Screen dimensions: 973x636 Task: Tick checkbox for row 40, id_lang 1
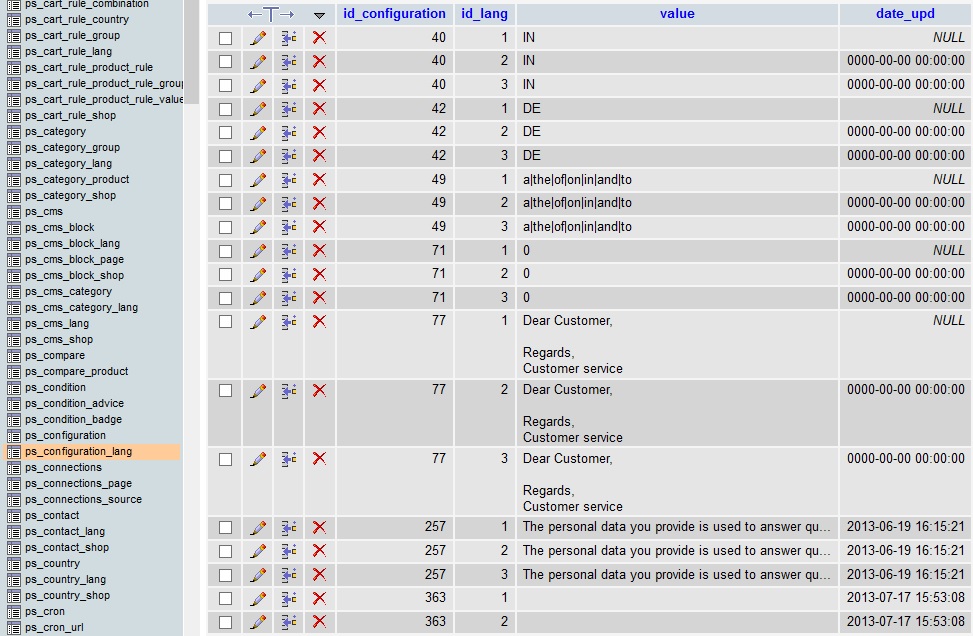pos(225,38)
